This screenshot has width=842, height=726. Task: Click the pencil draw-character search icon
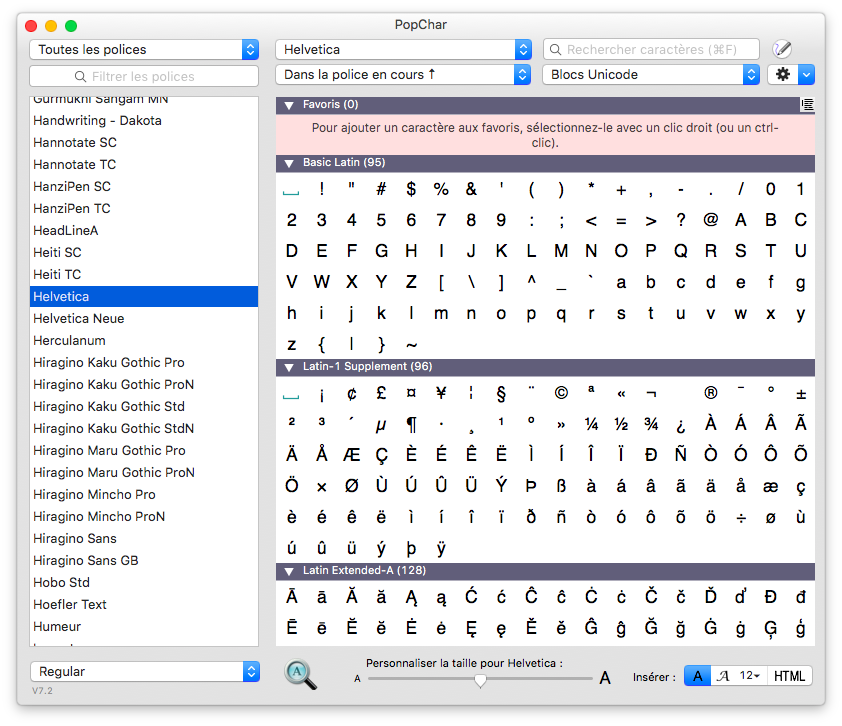point(782,49)
